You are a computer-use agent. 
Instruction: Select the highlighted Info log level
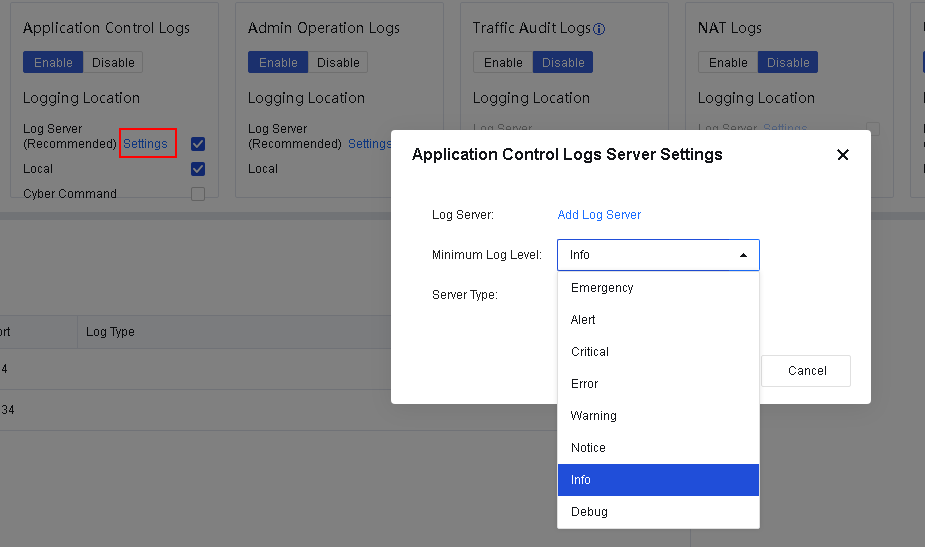(581, 480)
